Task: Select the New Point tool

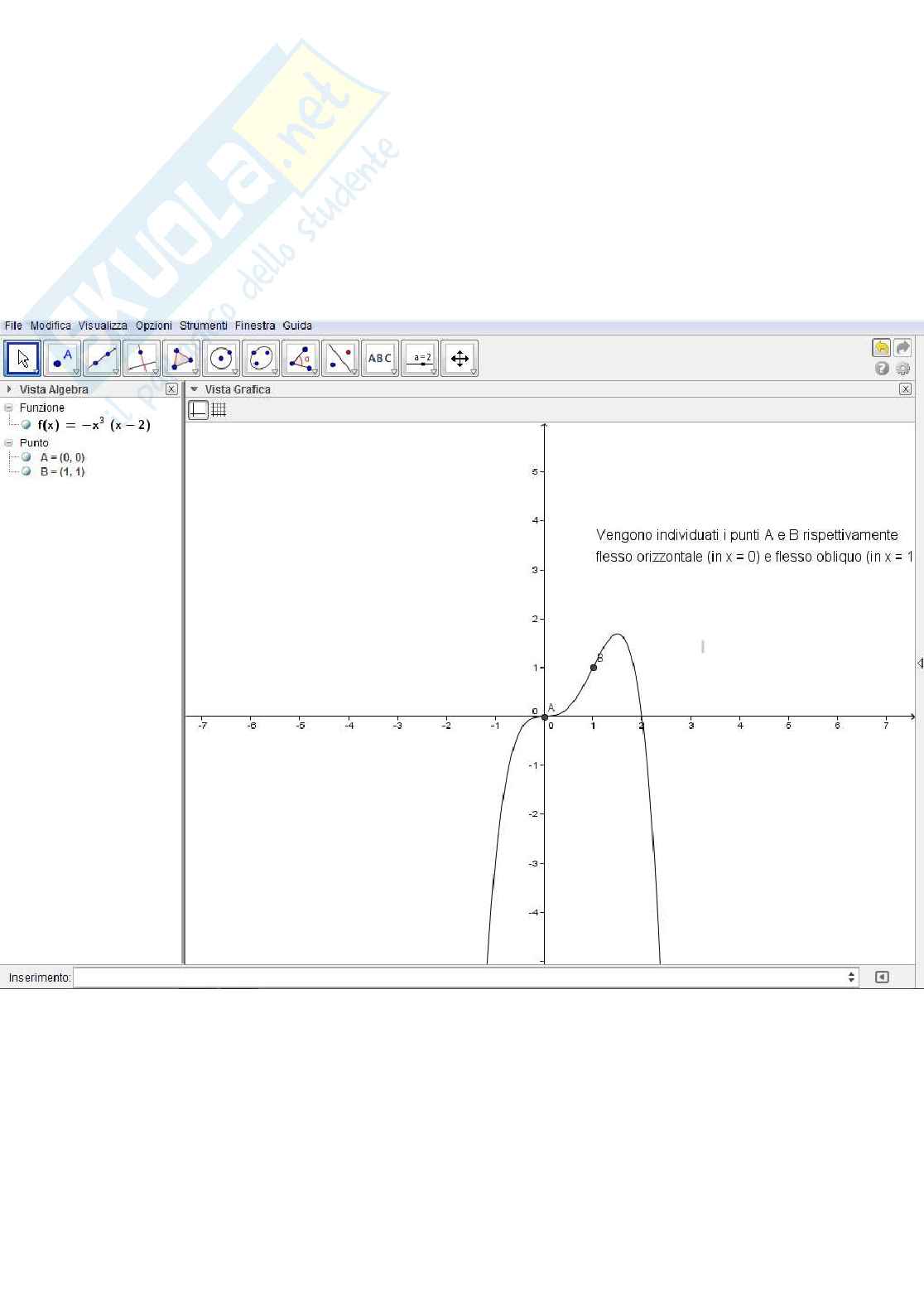Action: [62, 359]
